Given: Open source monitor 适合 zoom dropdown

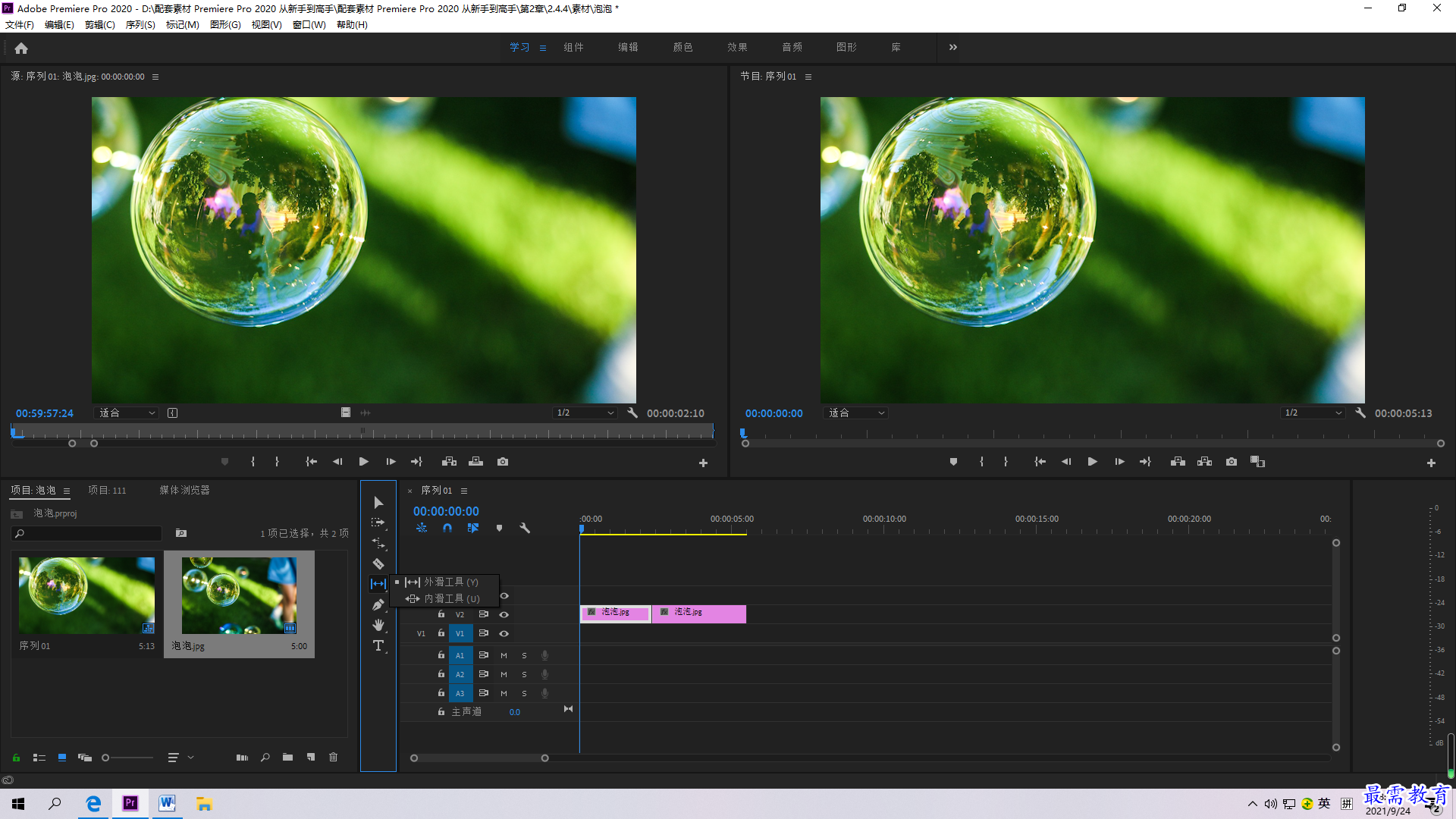Looking at the screenshot, I should click(127, 413).
